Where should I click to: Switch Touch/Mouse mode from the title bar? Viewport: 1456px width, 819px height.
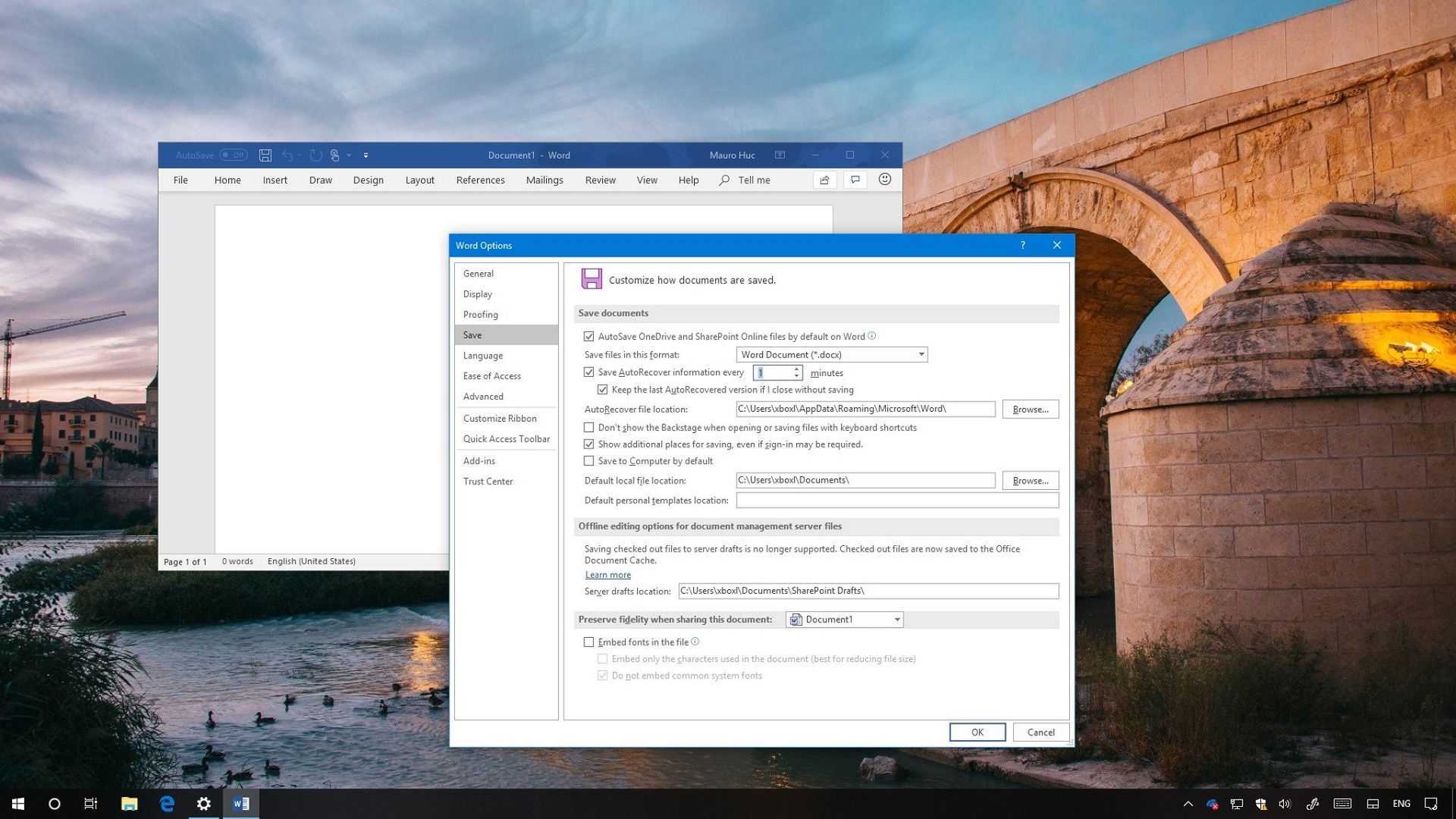coord(336,155)
